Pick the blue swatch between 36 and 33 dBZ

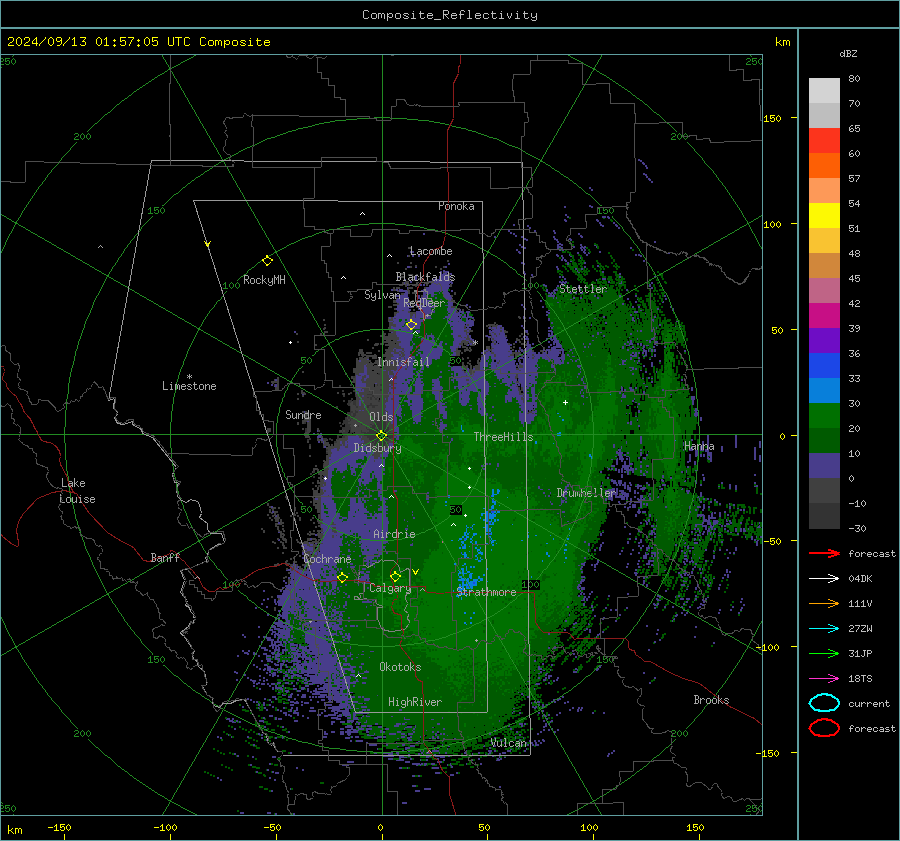[x=824, y=366]
